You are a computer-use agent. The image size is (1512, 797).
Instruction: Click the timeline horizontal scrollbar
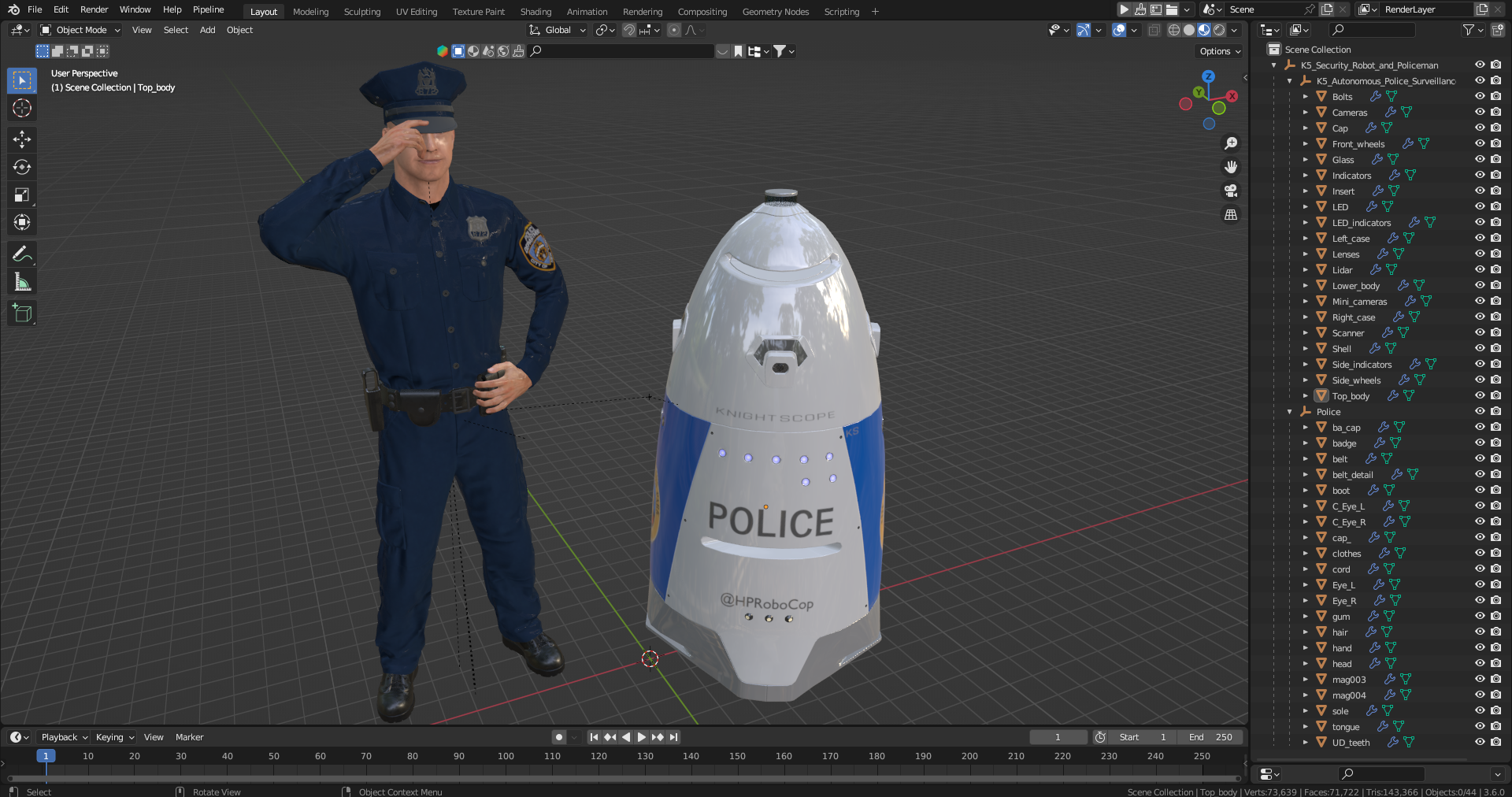[x=624, y=779]
